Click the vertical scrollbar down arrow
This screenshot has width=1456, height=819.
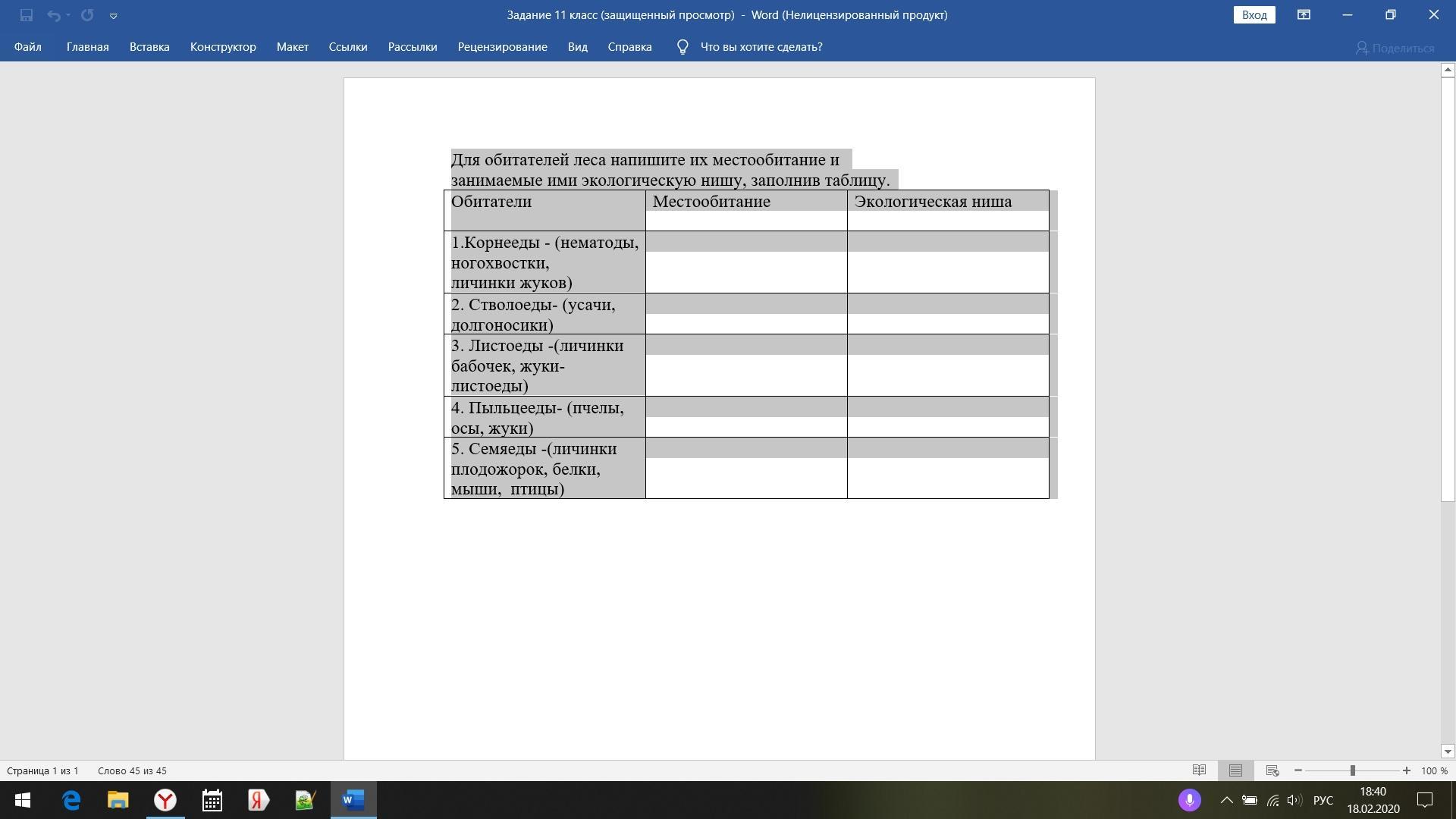1448,752
